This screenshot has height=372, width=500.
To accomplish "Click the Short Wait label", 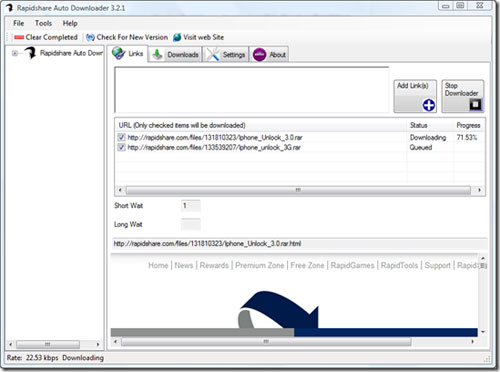I will click(x=128, y=206).
